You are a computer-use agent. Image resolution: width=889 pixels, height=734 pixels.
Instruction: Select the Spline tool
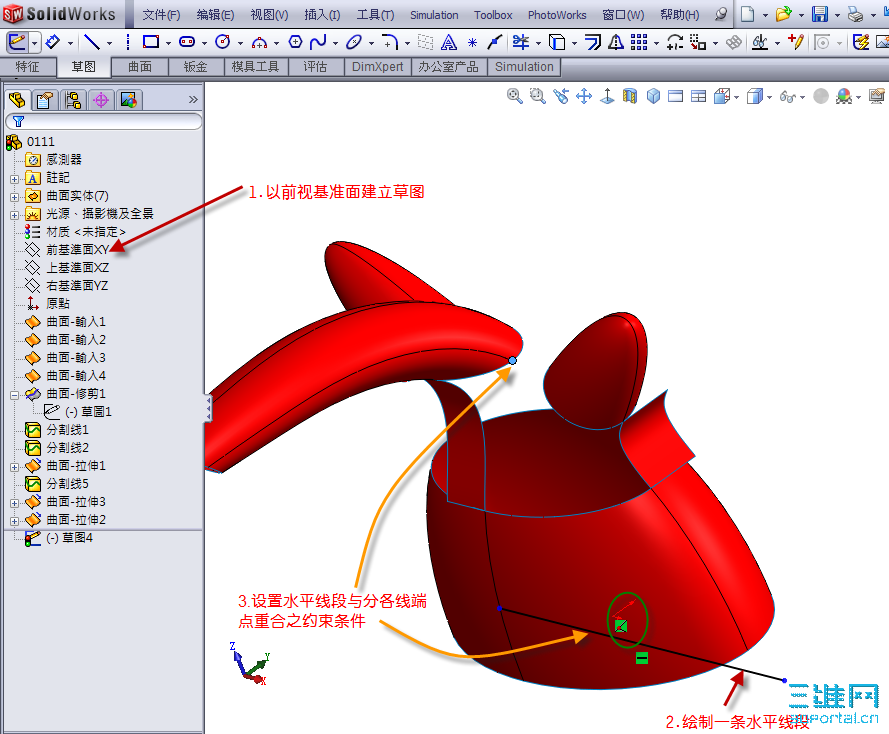tap(318, 41)
